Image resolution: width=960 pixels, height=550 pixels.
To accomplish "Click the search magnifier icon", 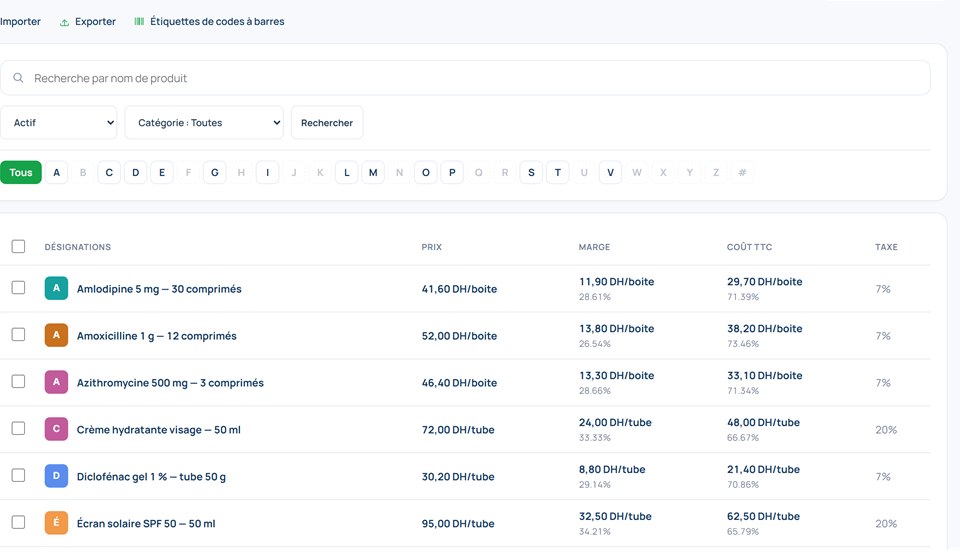I will pyautogui.click(x=18, y=78).
